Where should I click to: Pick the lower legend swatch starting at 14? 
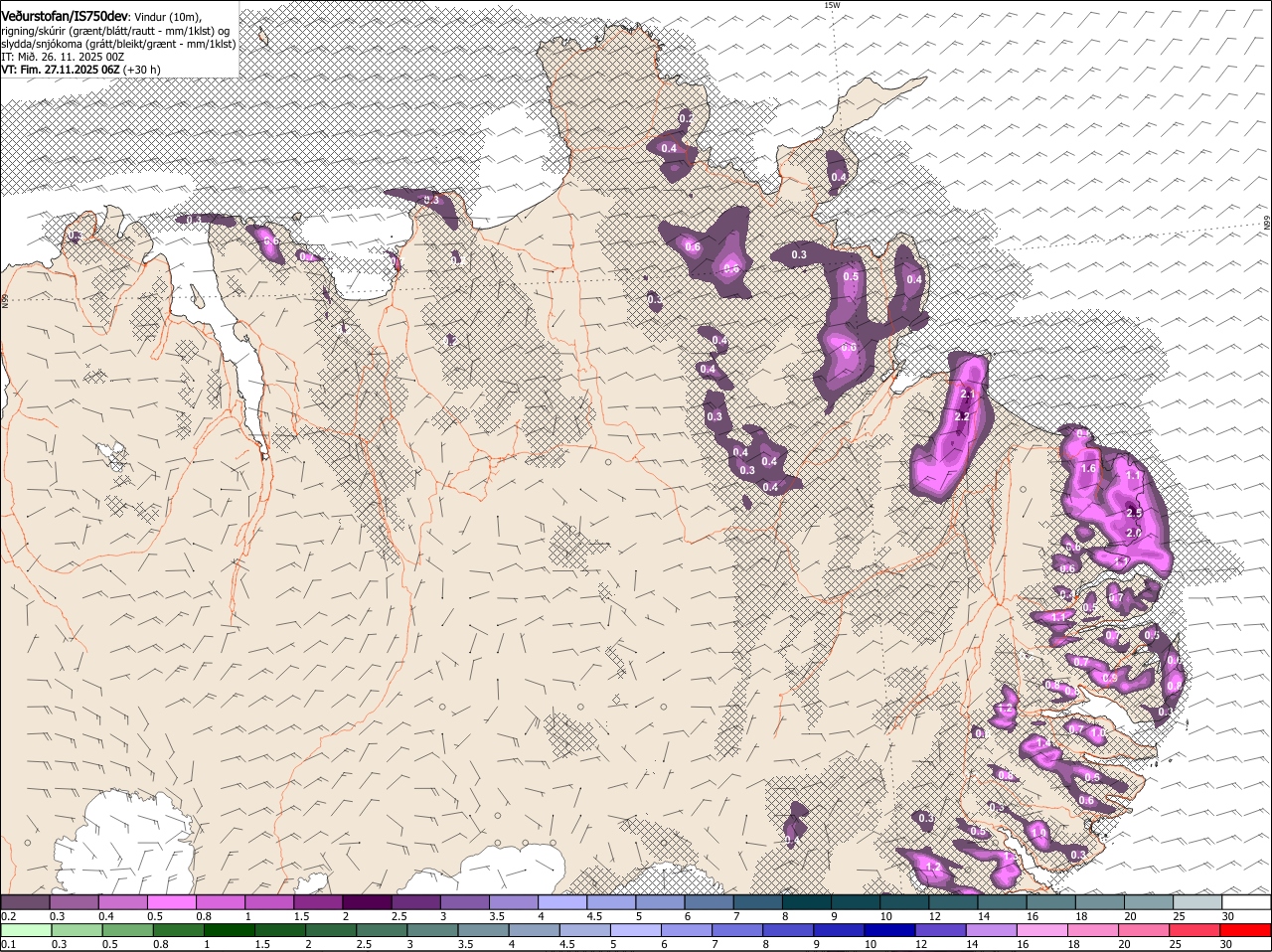(992, 931)
